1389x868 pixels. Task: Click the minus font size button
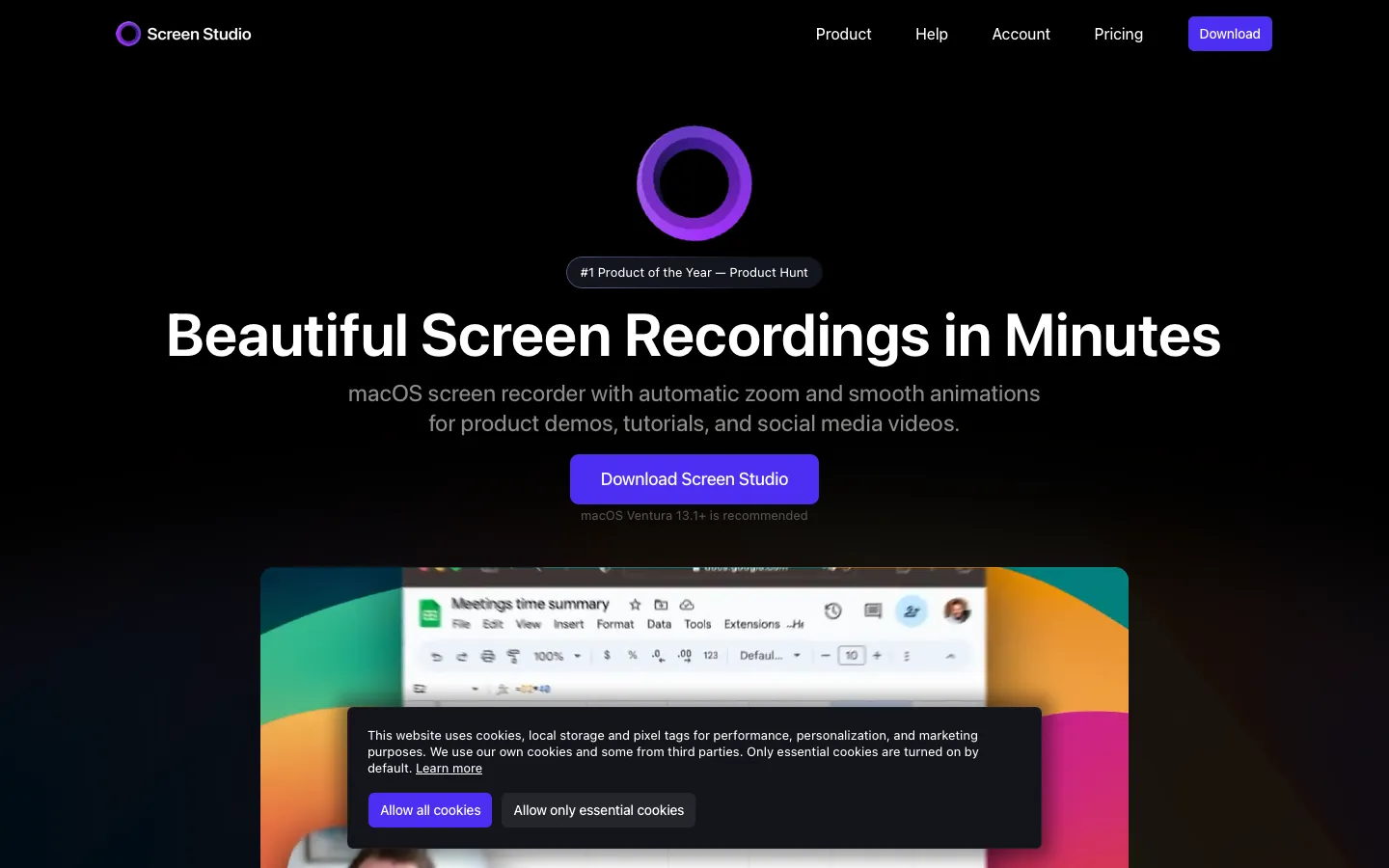coord(826,656)
